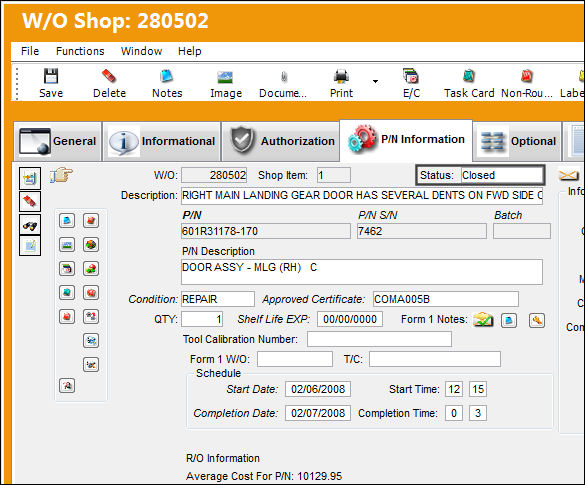The width and height of the screenshot is (585, 485).
Task: Click the Shelf Life EXP date field
Action: click(x=350, y=319)
